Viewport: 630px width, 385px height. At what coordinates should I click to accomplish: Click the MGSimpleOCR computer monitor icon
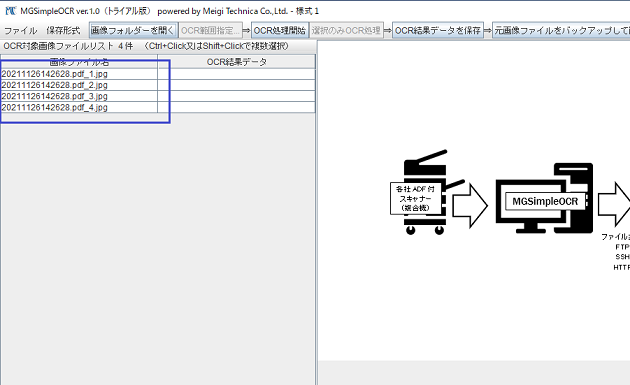tap(544, 198)
